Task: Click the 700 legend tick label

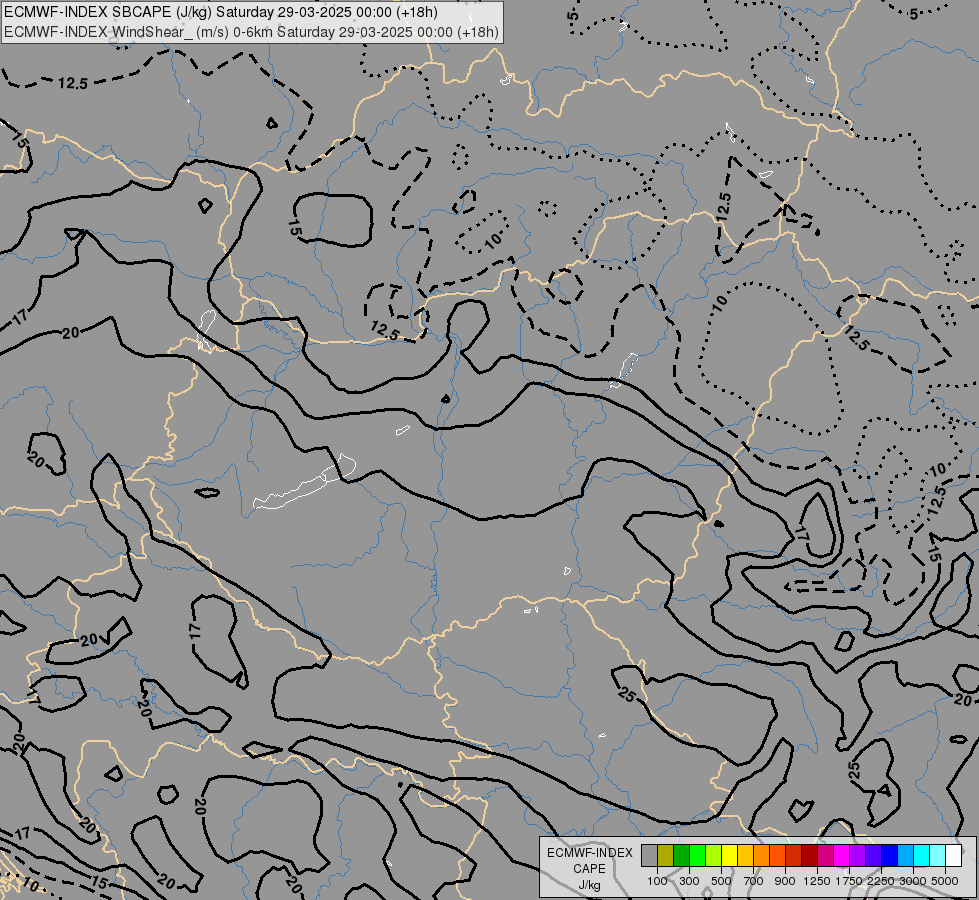Action: coord(754,881)
